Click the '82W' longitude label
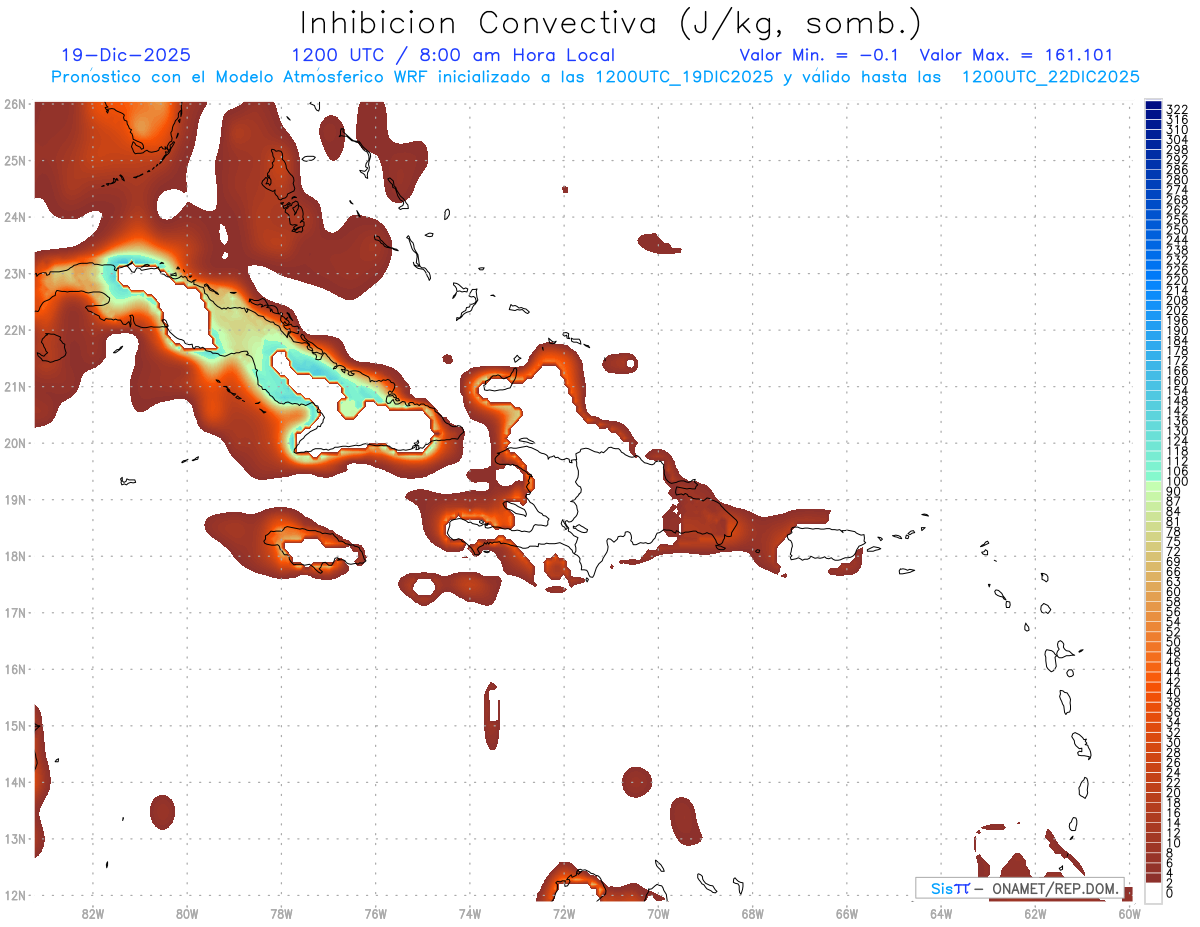 point(93,913)
